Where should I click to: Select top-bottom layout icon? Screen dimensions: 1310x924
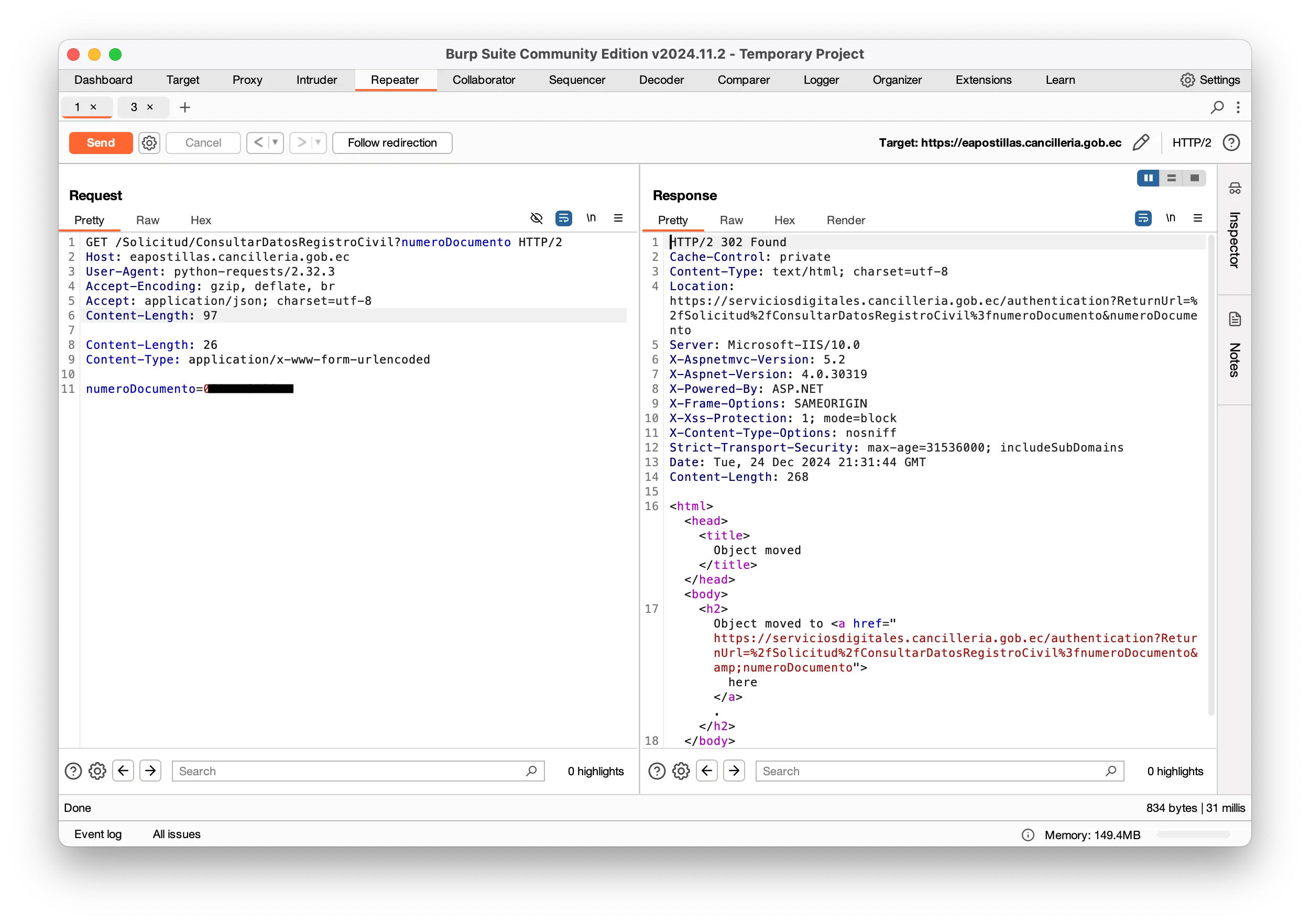click(1171, 178)
